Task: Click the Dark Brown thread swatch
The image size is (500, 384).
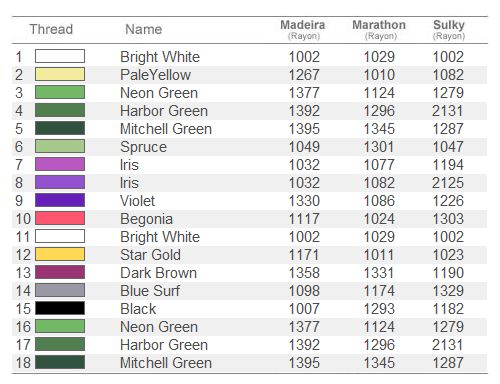Action: click(x=60, y=272)
